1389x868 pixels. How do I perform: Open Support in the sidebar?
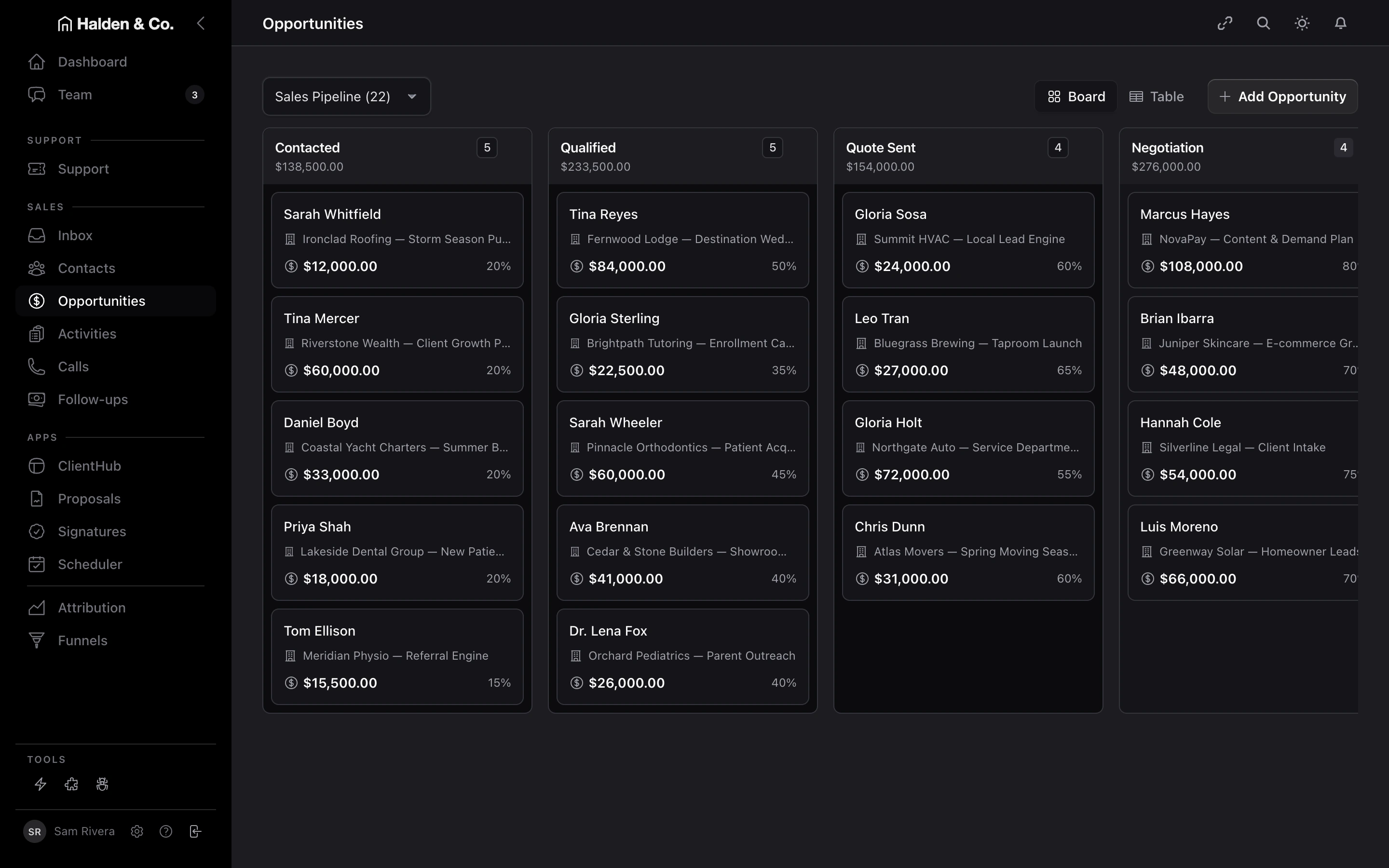pyautogui.click(x=116, y=169)
